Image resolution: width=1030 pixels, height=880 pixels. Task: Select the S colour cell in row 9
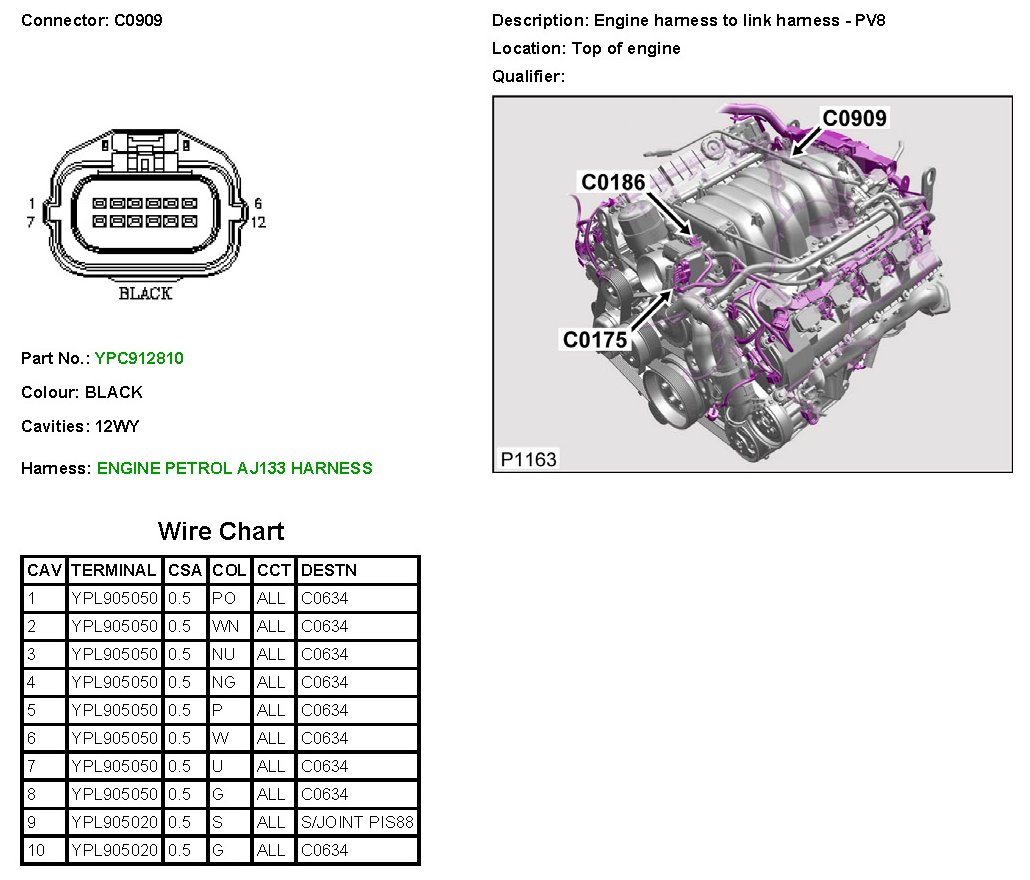229,822
